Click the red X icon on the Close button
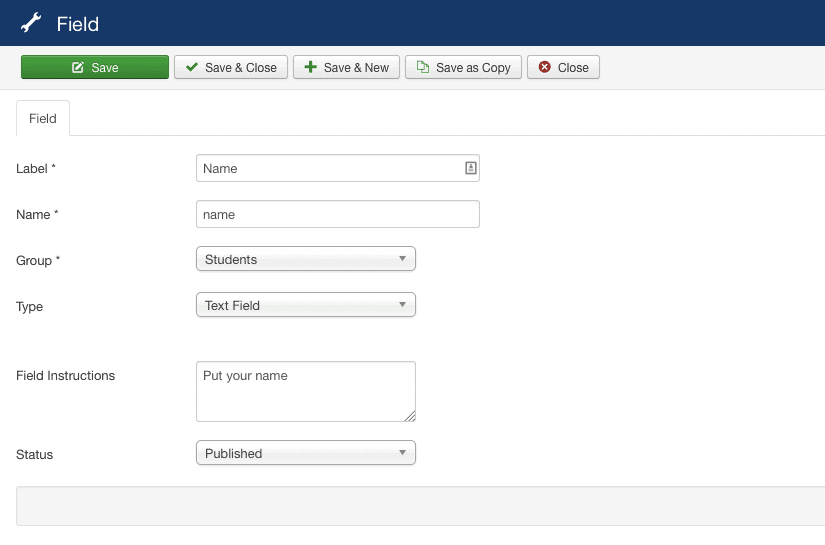This screenshot has width=825, height=545. [544, 68]
